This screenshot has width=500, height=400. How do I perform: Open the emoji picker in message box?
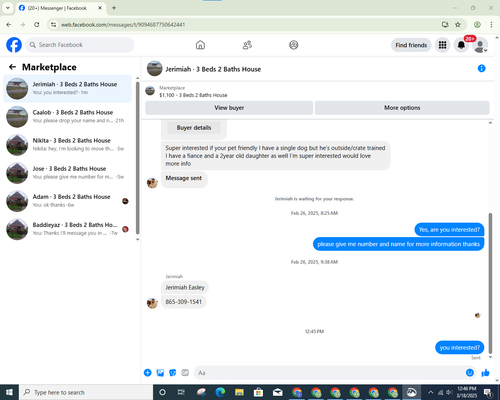(470, 373)
